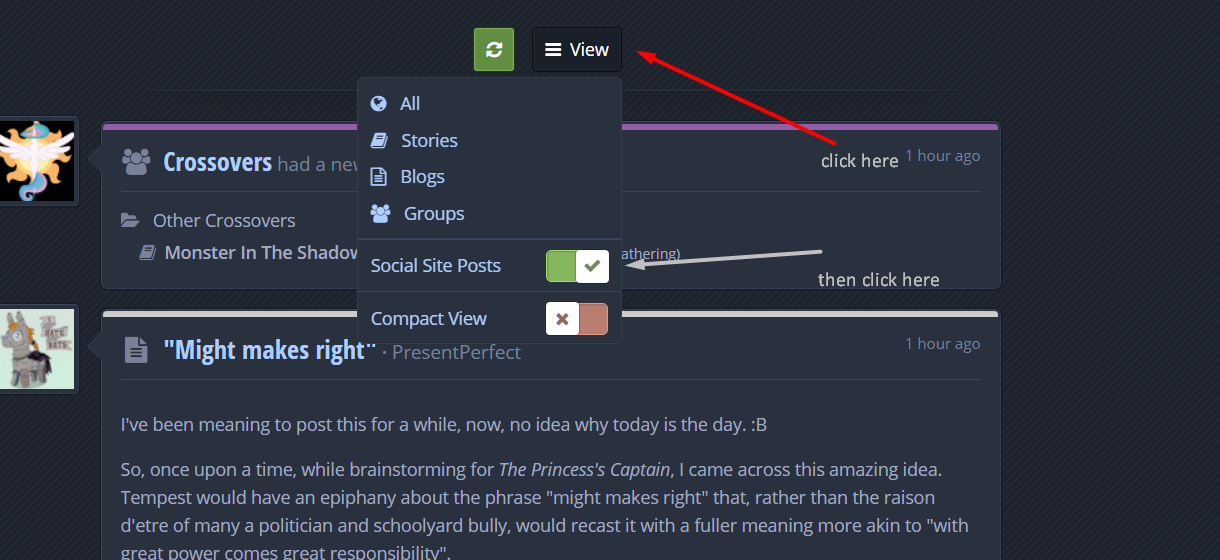This screenshot has height=560, width=1220.
Task: Click the globe icon beside All
Action: (x=379, y=104)
